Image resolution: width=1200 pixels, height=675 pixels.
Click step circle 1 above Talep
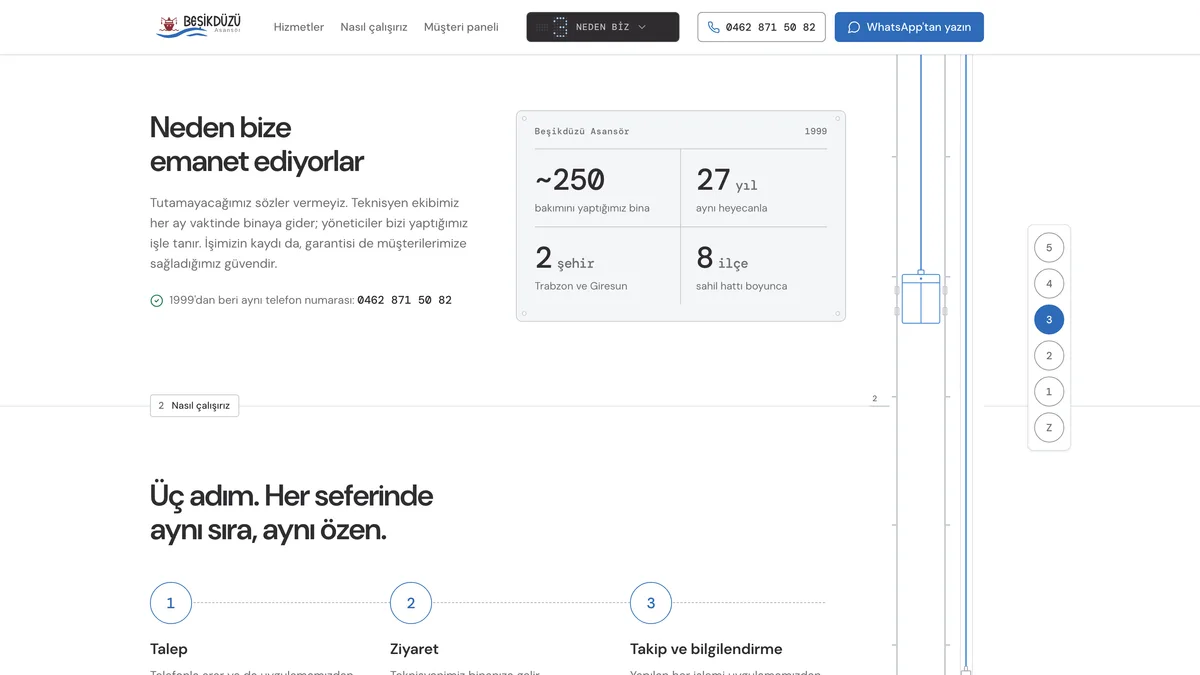[x=171, y=603]
